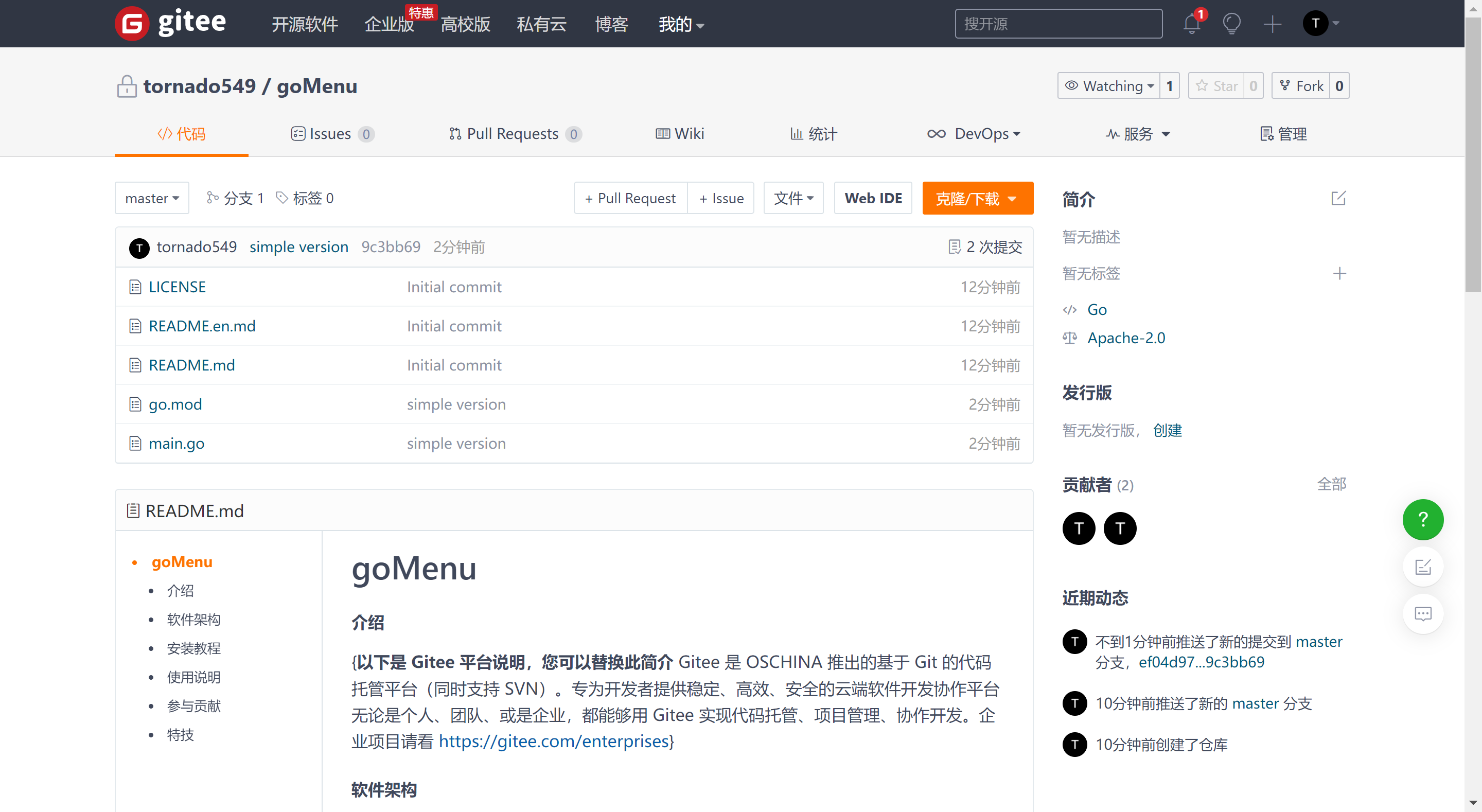Open the Web IDE button
This screenshot has height=812, width=1482.
click(x=873, y=198)
